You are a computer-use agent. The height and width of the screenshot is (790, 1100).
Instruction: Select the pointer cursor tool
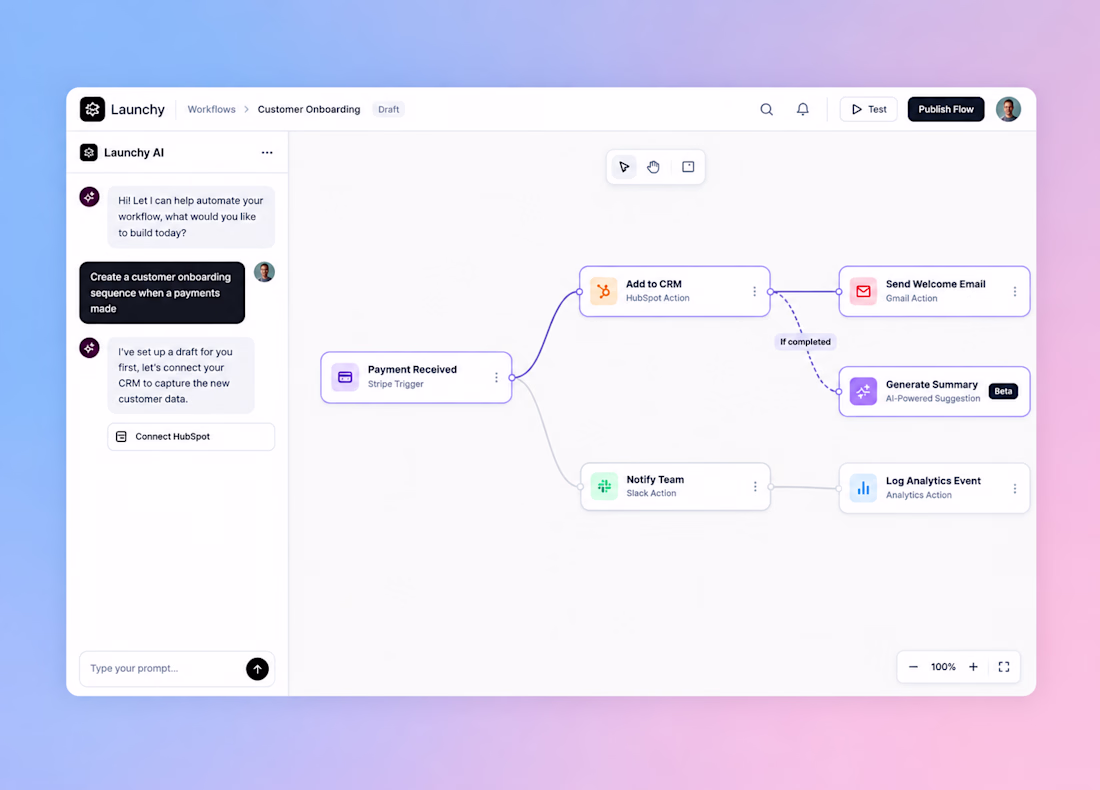tap(624, 167)
